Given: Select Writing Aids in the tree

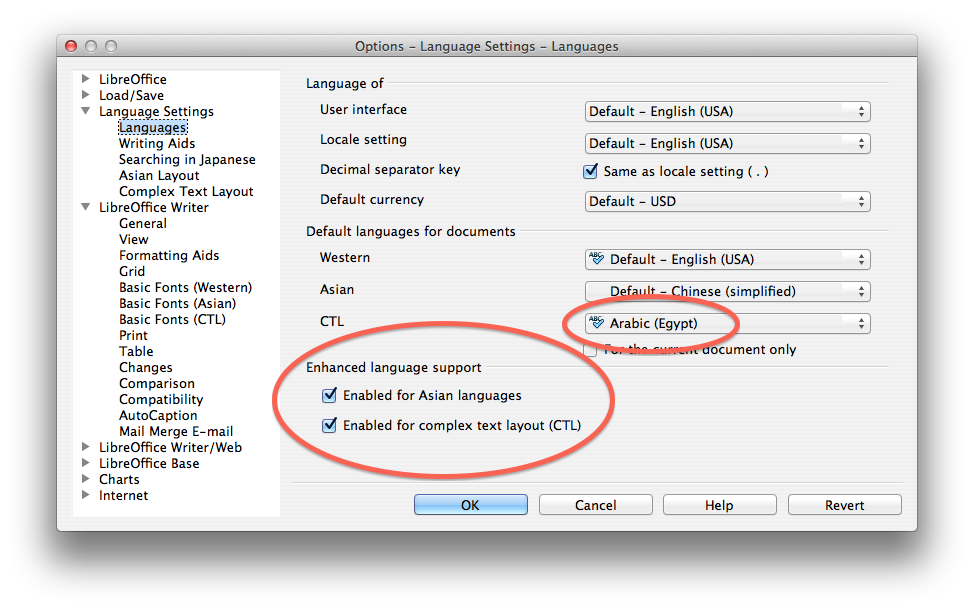Looking at the screenshot, I should coord(157,143).
